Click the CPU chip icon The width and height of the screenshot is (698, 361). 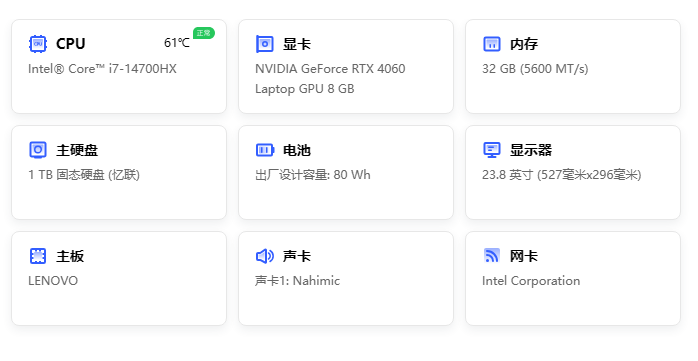38,44
